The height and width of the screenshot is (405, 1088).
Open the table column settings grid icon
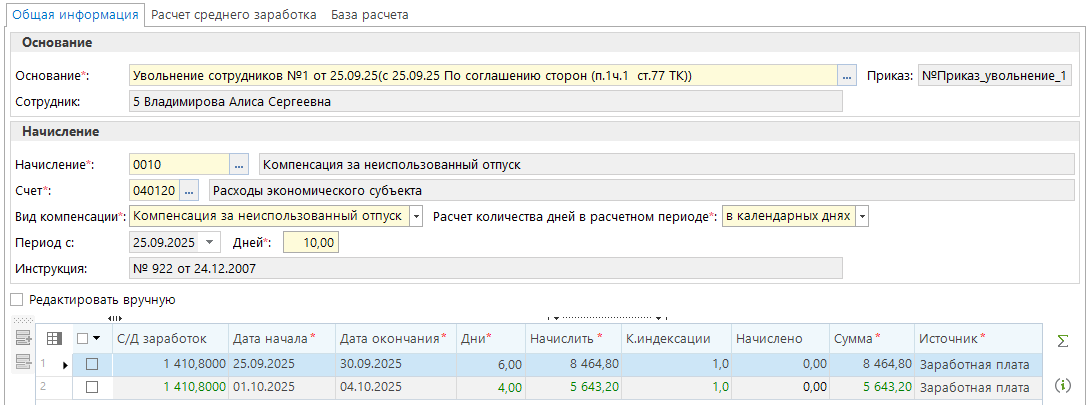(54, 339)
